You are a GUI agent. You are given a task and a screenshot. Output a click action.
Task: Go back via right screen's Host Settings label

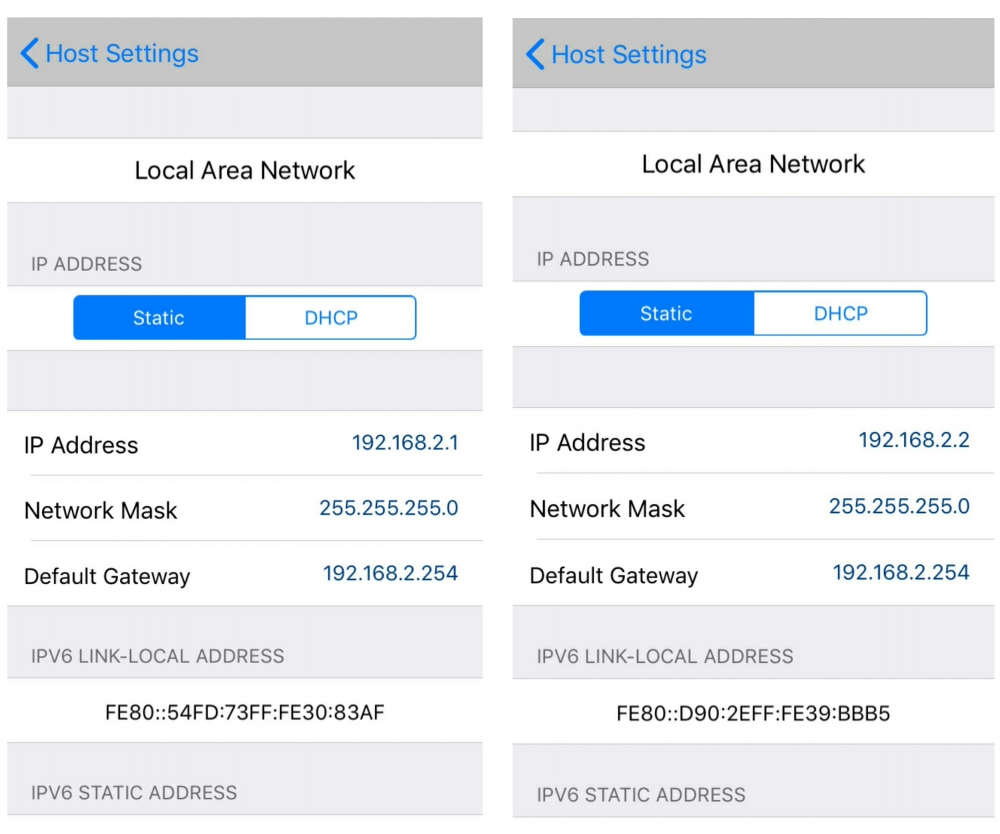coord(629,55)
